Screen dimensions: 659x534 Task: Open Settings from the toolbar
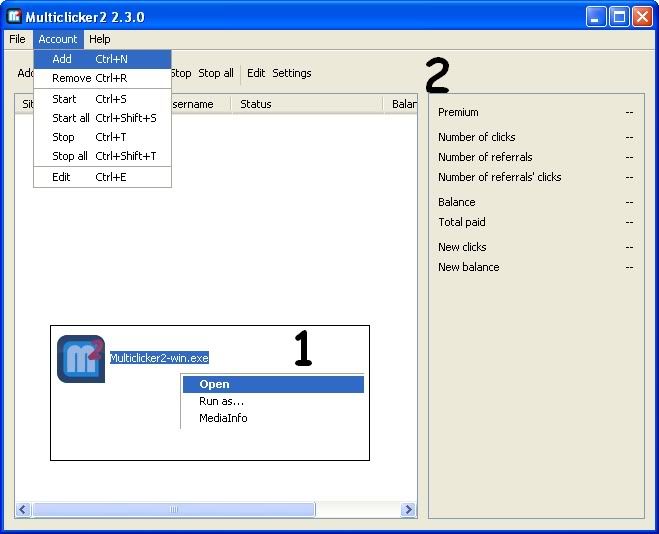(292, 73)
